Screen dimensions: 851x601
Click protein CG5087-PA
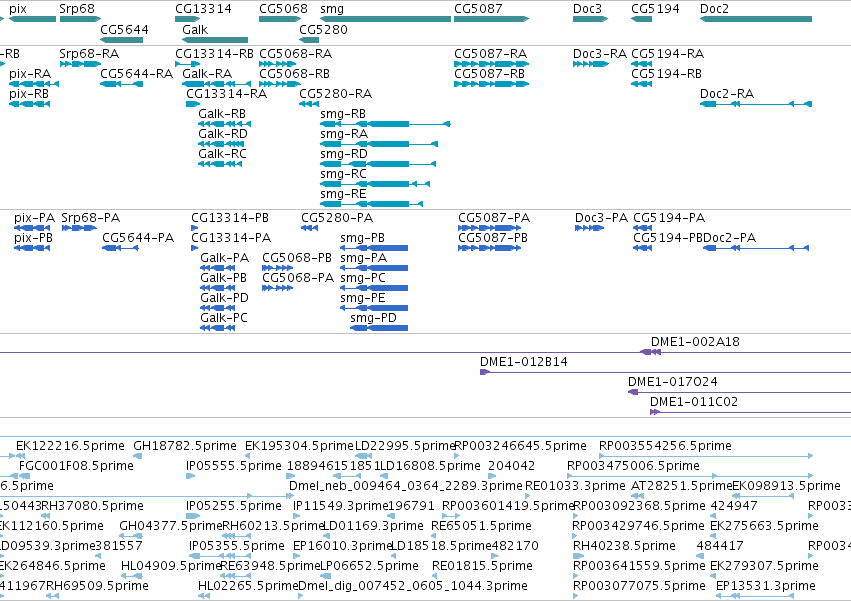coord(490,228)
